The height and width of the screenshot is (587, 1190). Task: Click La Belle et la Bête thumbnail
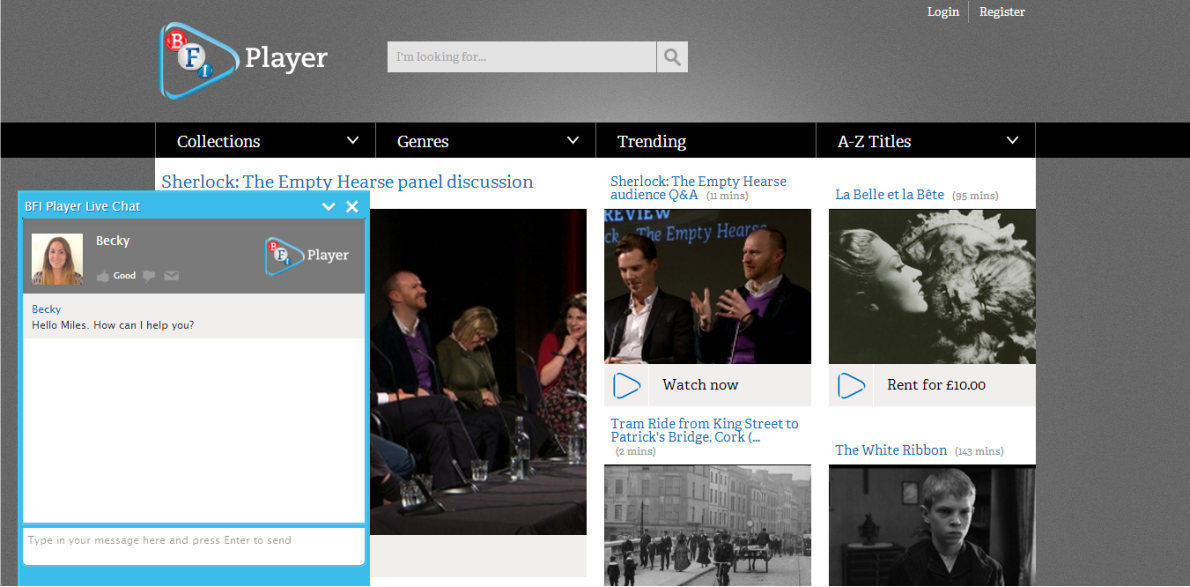coord(932,286)
